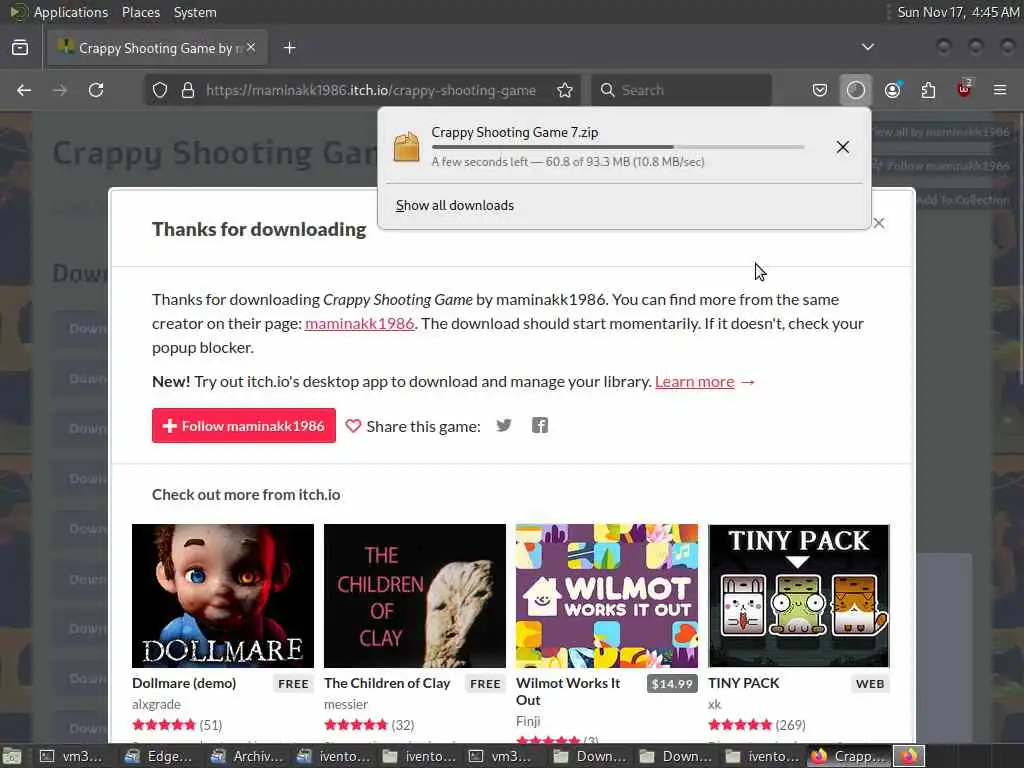
Task: Go back using the browser back arrow
Action: (24, 90)
